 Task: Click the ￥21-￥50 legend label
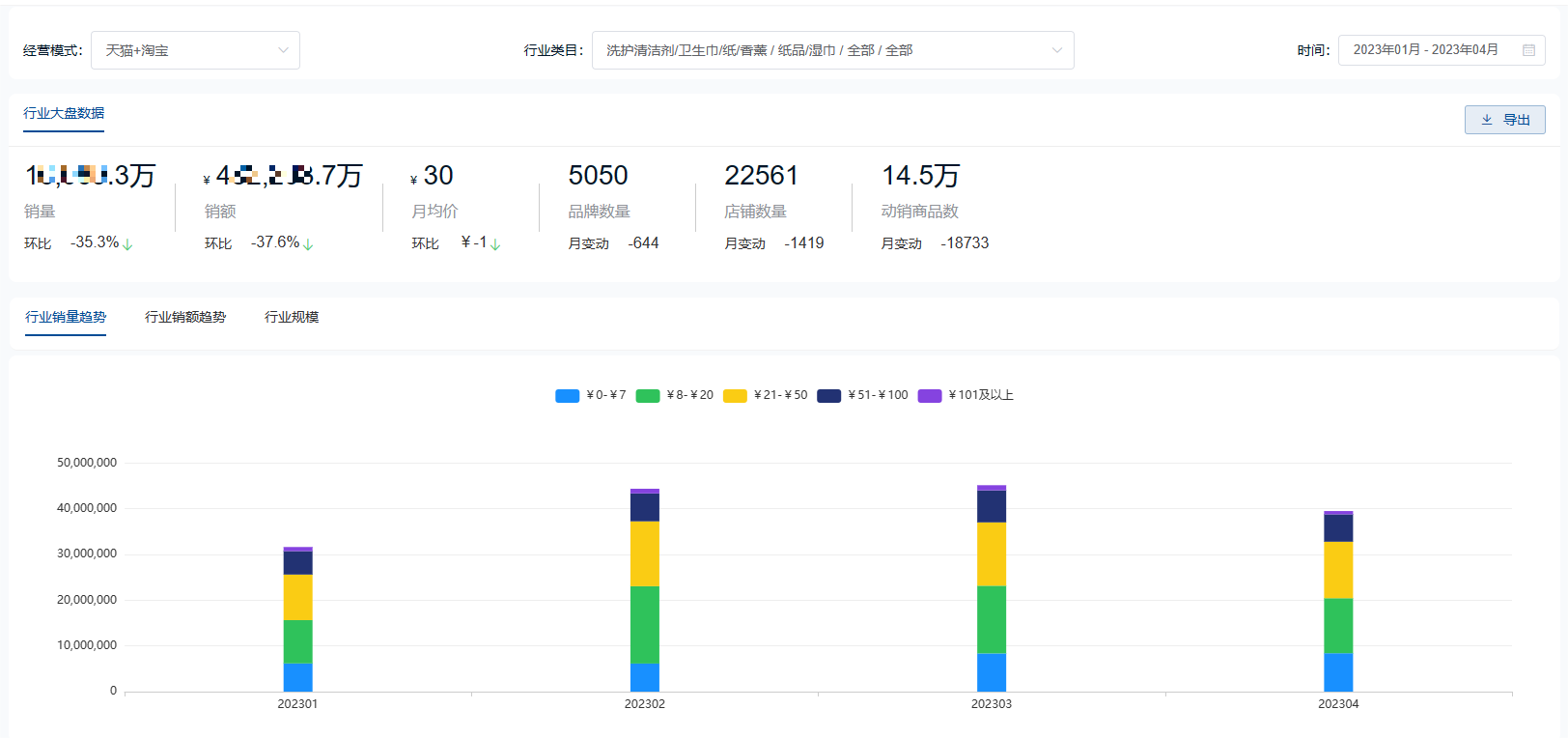(x=780, y=395)
